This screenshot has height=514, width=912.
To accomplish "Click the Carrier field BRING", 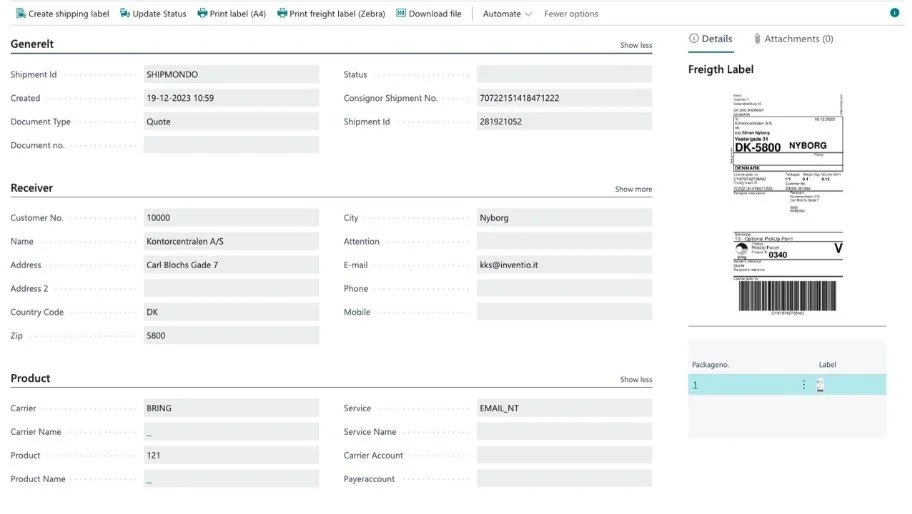I will click(231, 408).
